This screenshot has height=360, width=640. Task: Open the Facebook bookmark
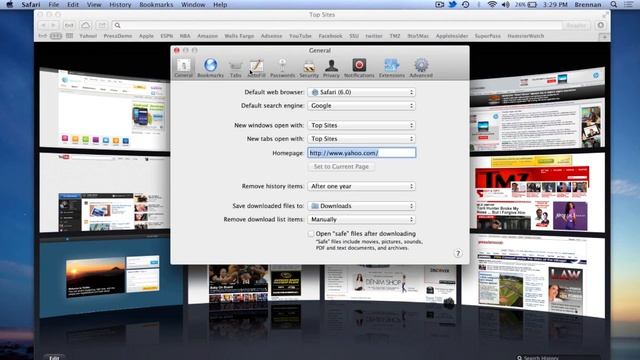(x=330, y=36)
